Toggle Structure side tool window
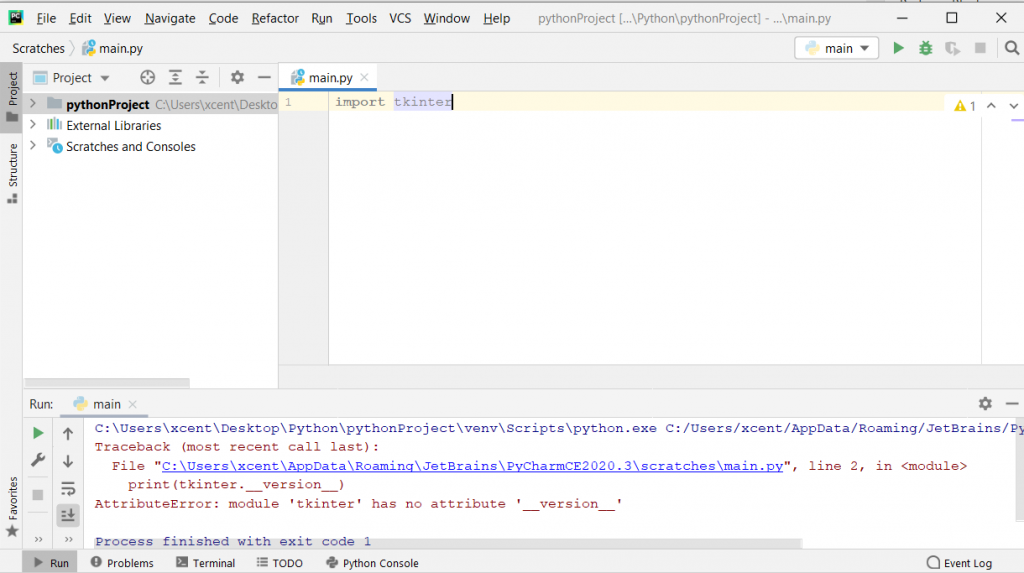This screenshot has height=573, width=1024. (12, 174)
